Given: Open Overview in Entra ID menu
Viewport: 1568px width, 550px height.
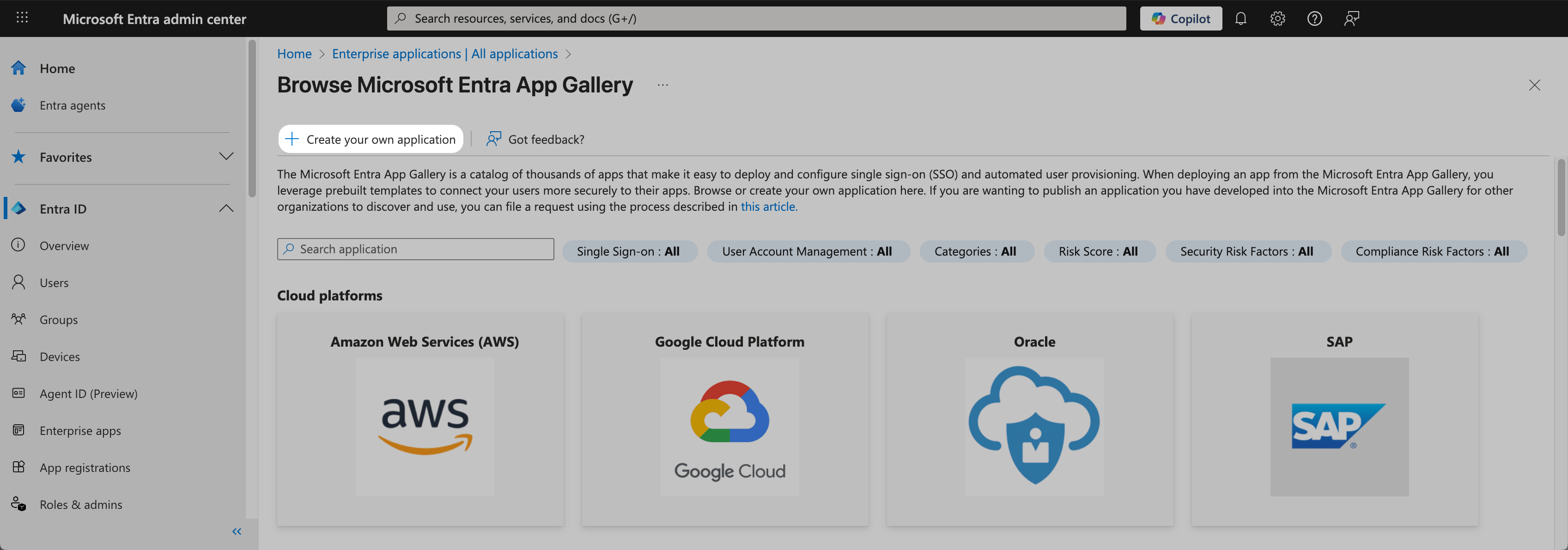Looking at the screenshot, I should point(64,245).
